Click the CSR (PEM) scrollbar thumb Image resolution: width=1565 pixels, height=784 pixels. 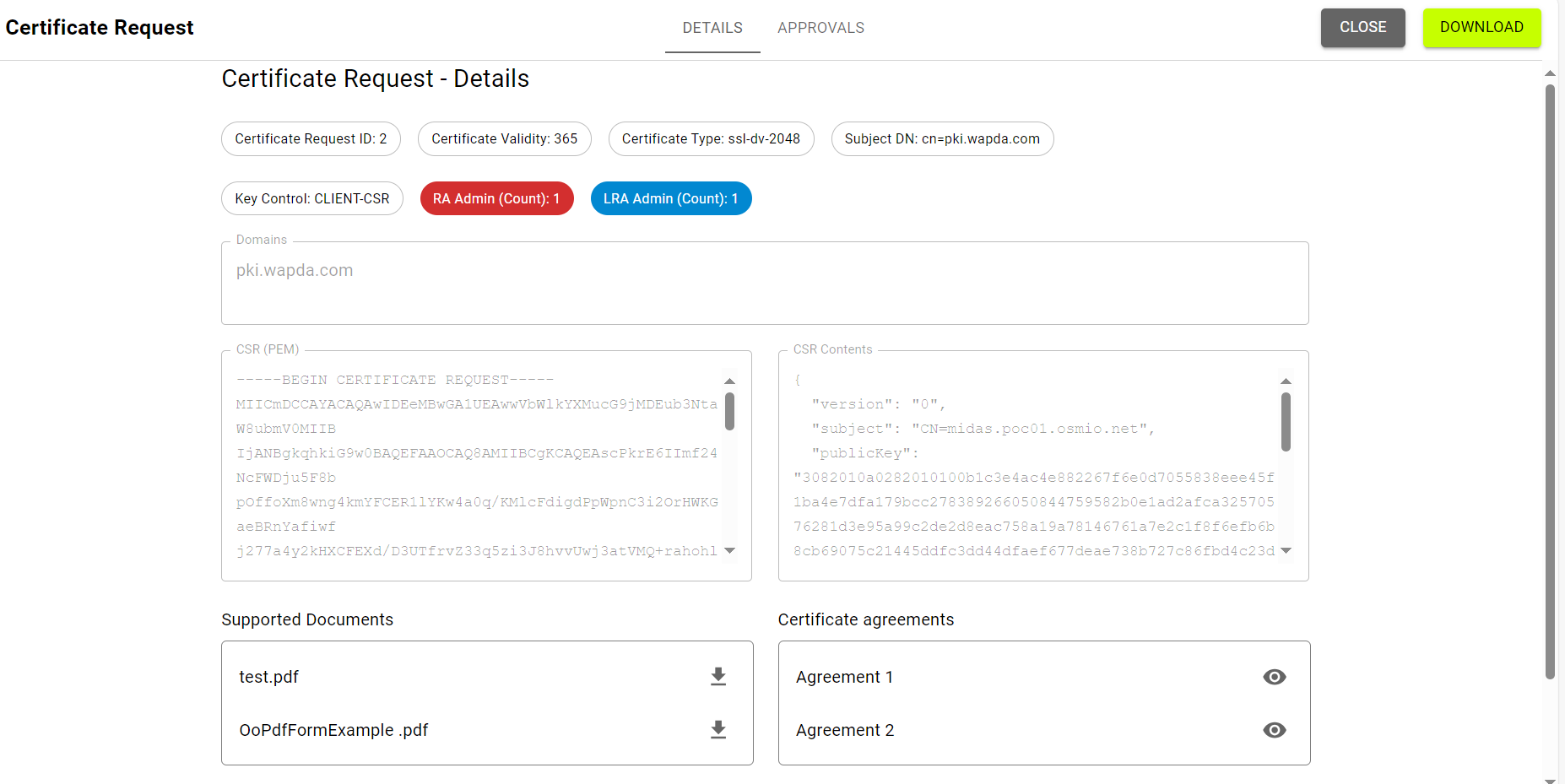pos(729,411)
